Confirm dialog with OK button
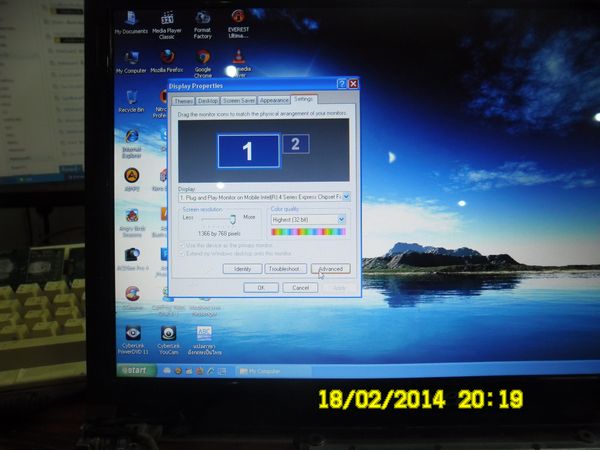Screen dimensions: 600x450 coord(261,287)
